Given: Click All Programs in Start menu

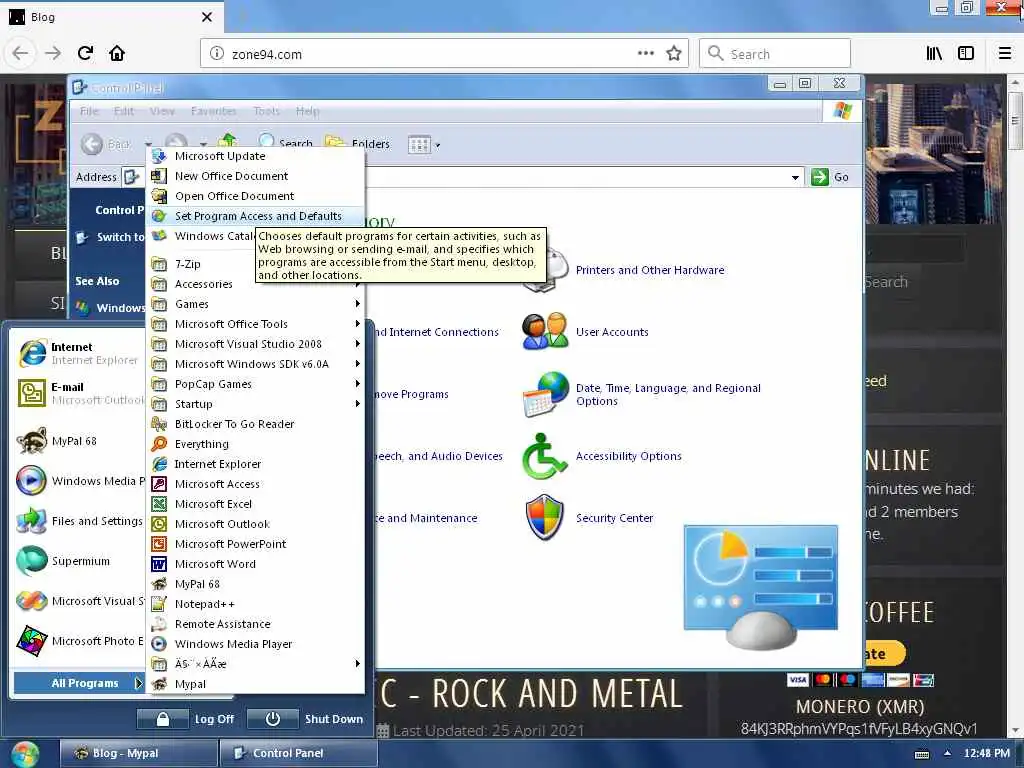Looking at the screenshot, I should tap(78, 683).
